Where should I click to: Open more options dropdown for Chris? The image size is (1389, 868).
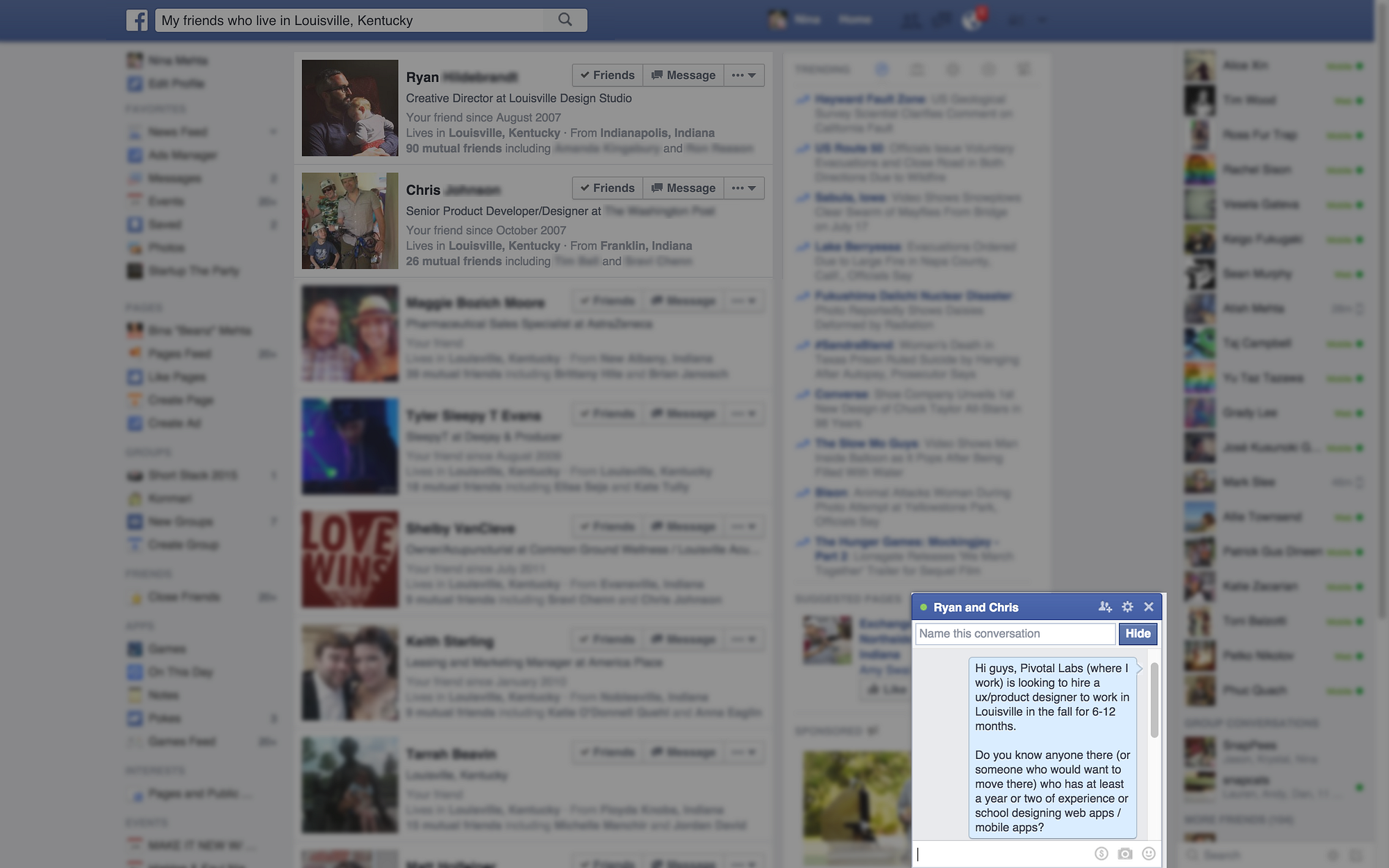744,188
